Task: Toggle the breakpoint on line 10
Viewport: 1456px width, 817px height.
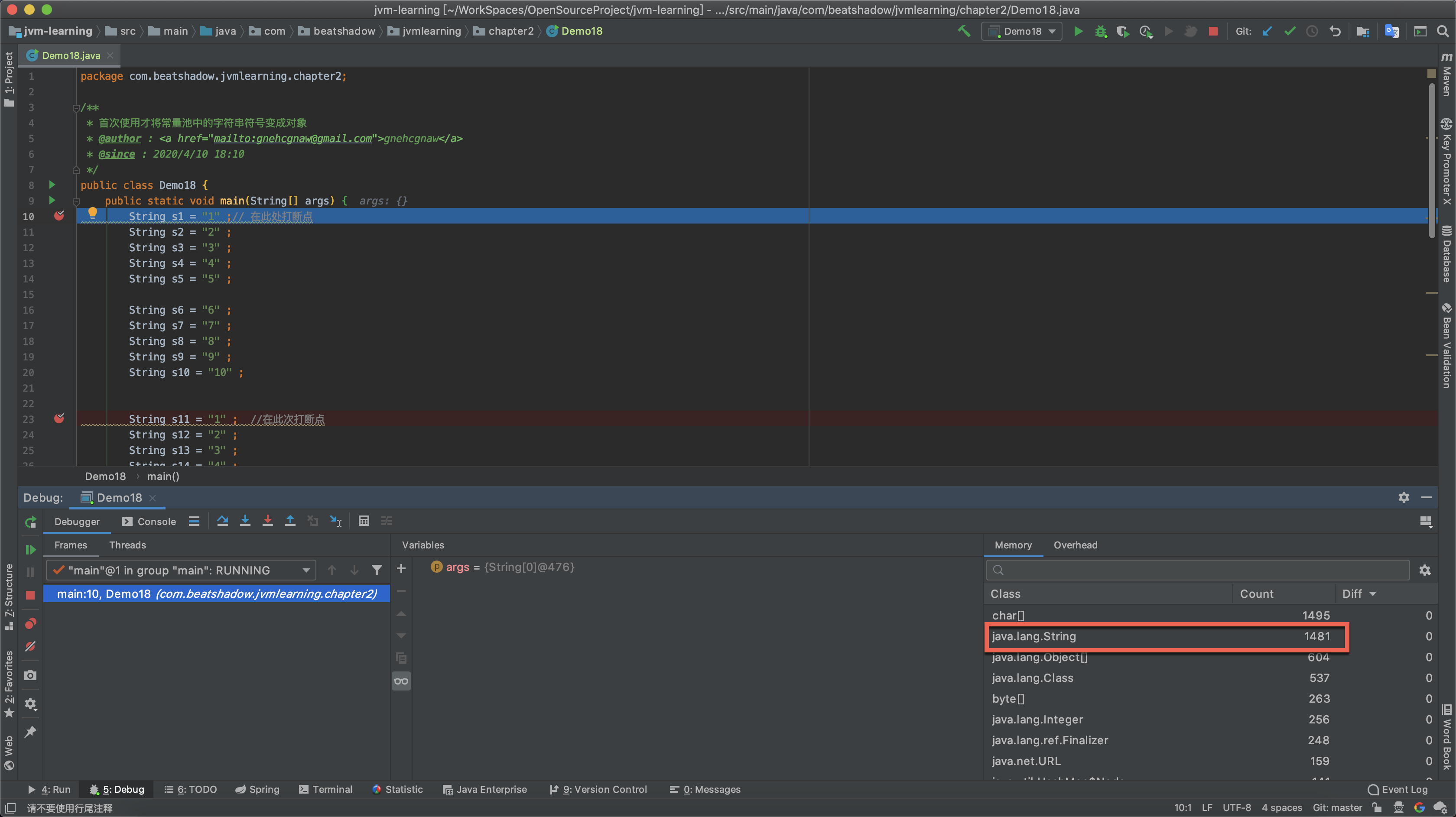Action: [x=59, y=216]
